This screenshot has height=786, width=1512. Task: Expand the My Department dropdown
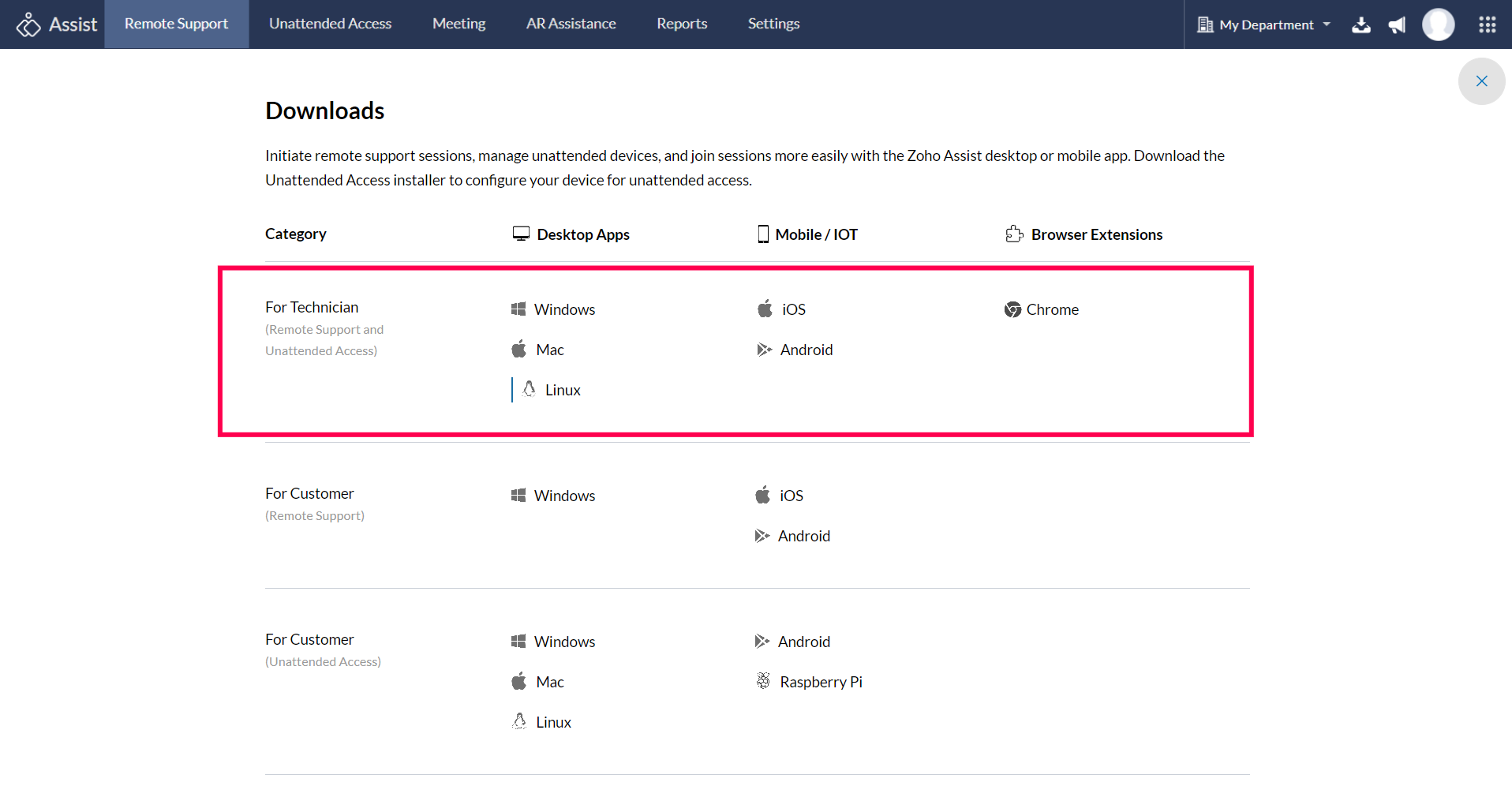coord(1264,24)
